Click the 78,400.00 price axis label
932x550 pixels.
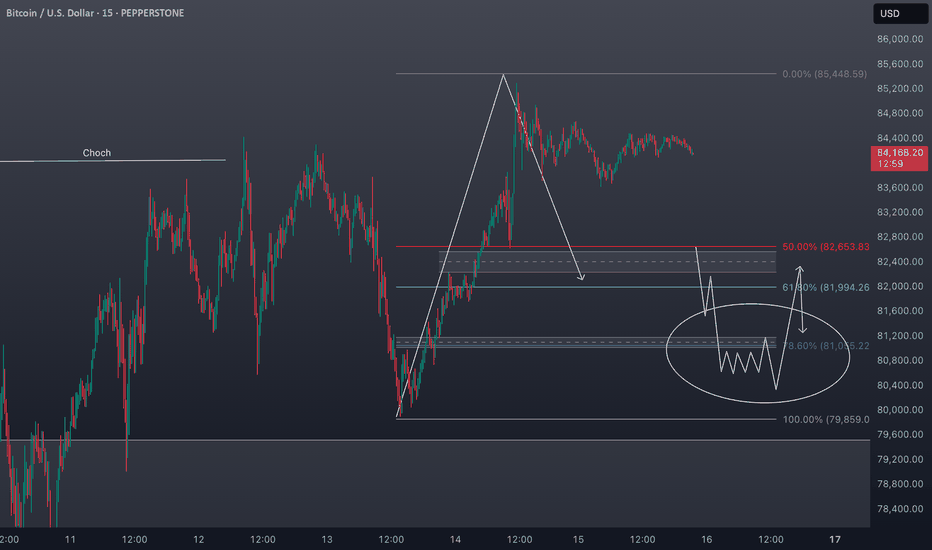click(x=900, y=508)
